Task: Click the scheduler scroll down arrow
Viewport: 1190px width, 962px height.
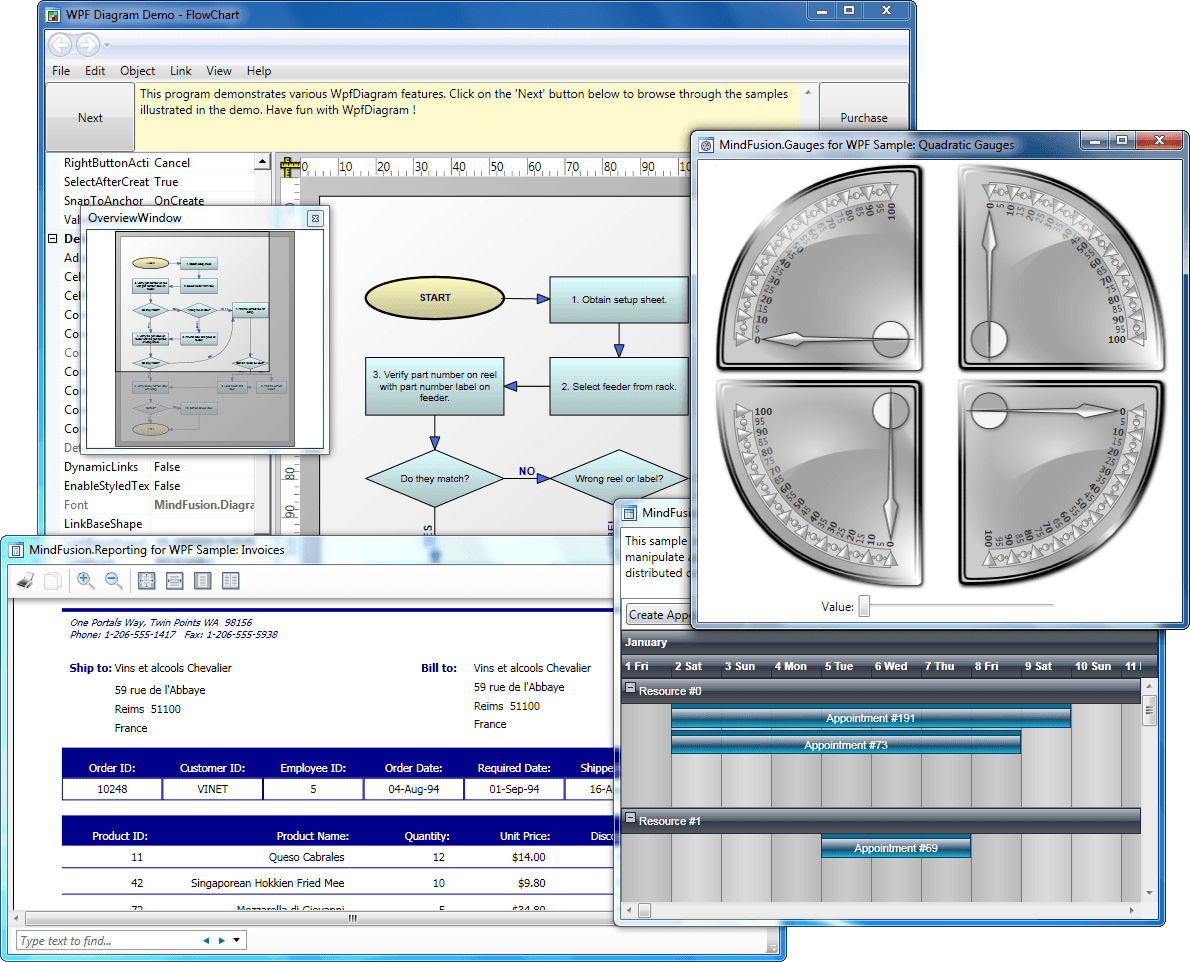Action: click(1149, 893)
